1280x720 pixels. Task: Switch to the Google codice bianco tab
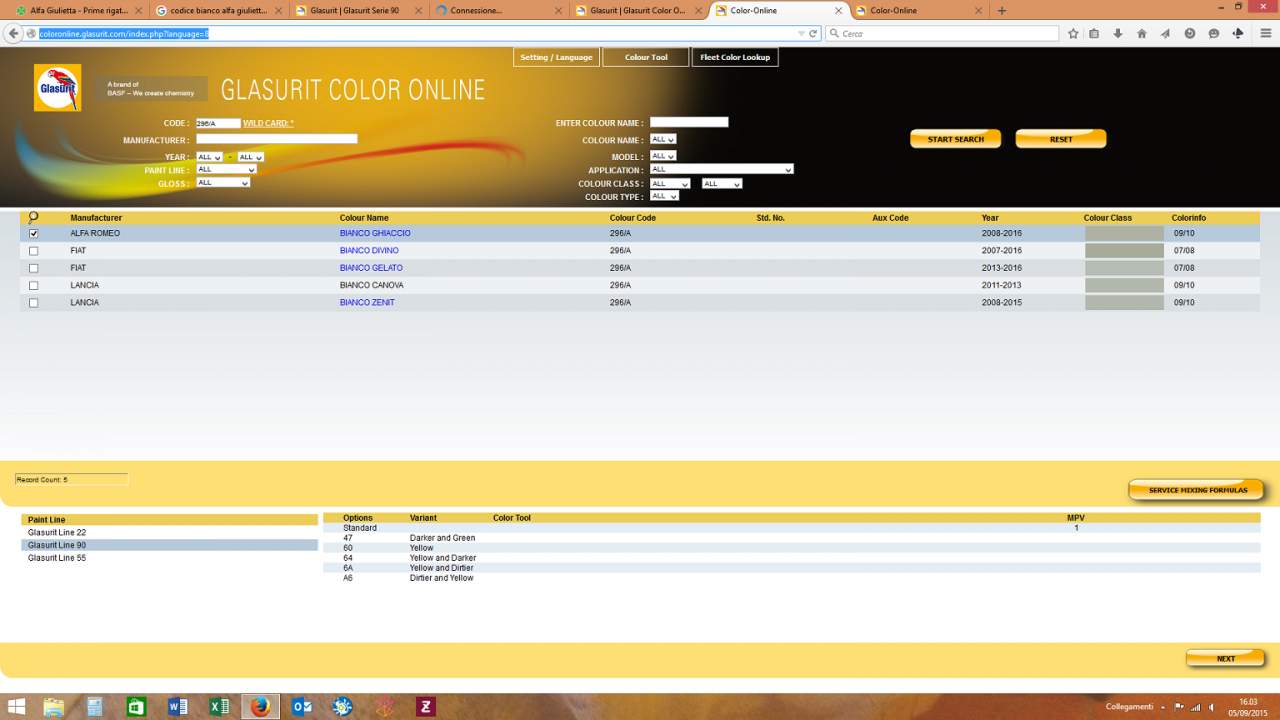pos(219,11)
